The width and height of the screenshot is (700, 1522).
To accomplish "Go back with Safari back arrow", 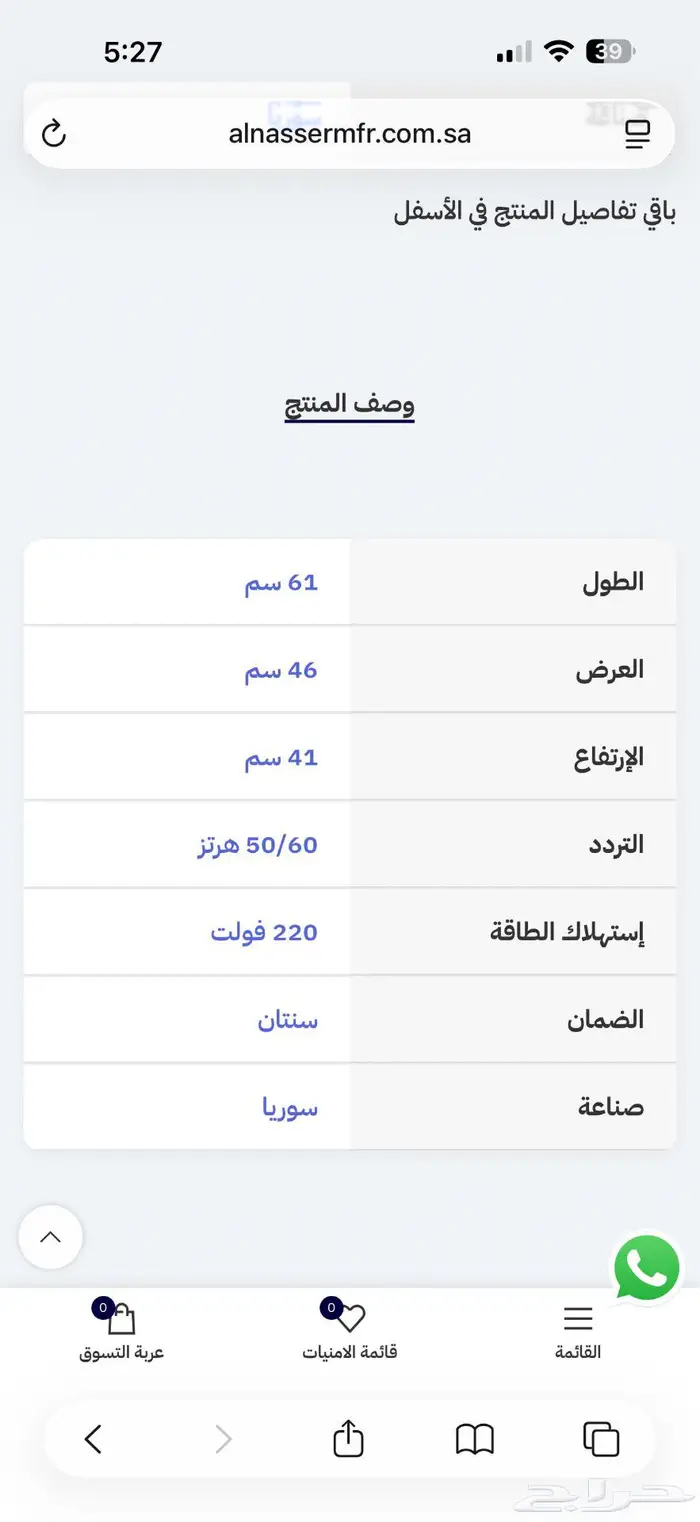I will click(93, 1439).
